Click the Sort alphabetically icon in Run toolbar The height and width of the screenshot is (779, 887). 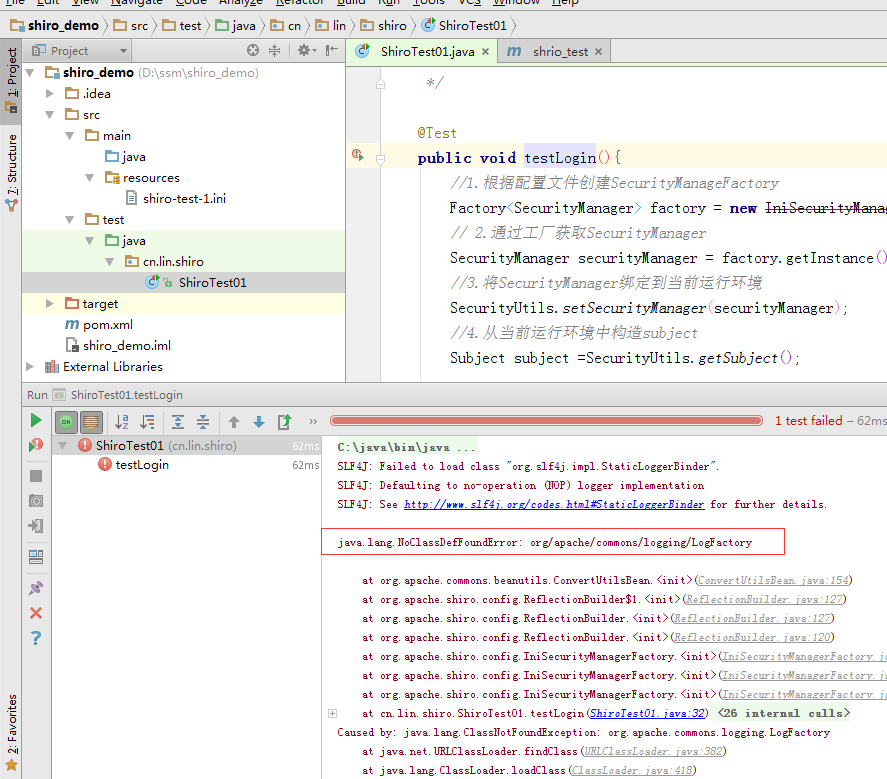pos(122,421)
